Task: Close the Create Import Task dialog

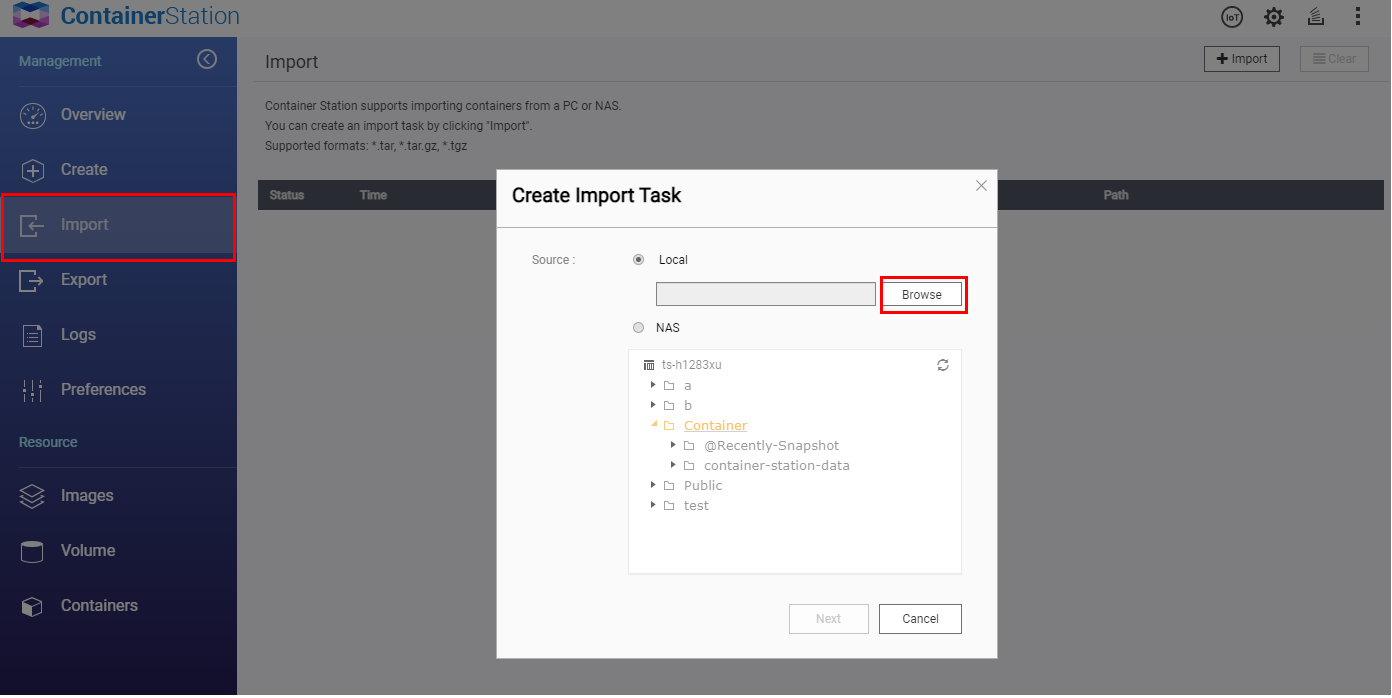Action: tap(981, 186)
